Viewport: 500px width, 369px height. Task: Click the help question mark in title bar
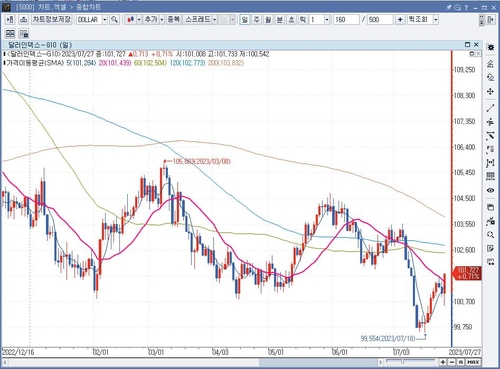click(466, 7)
